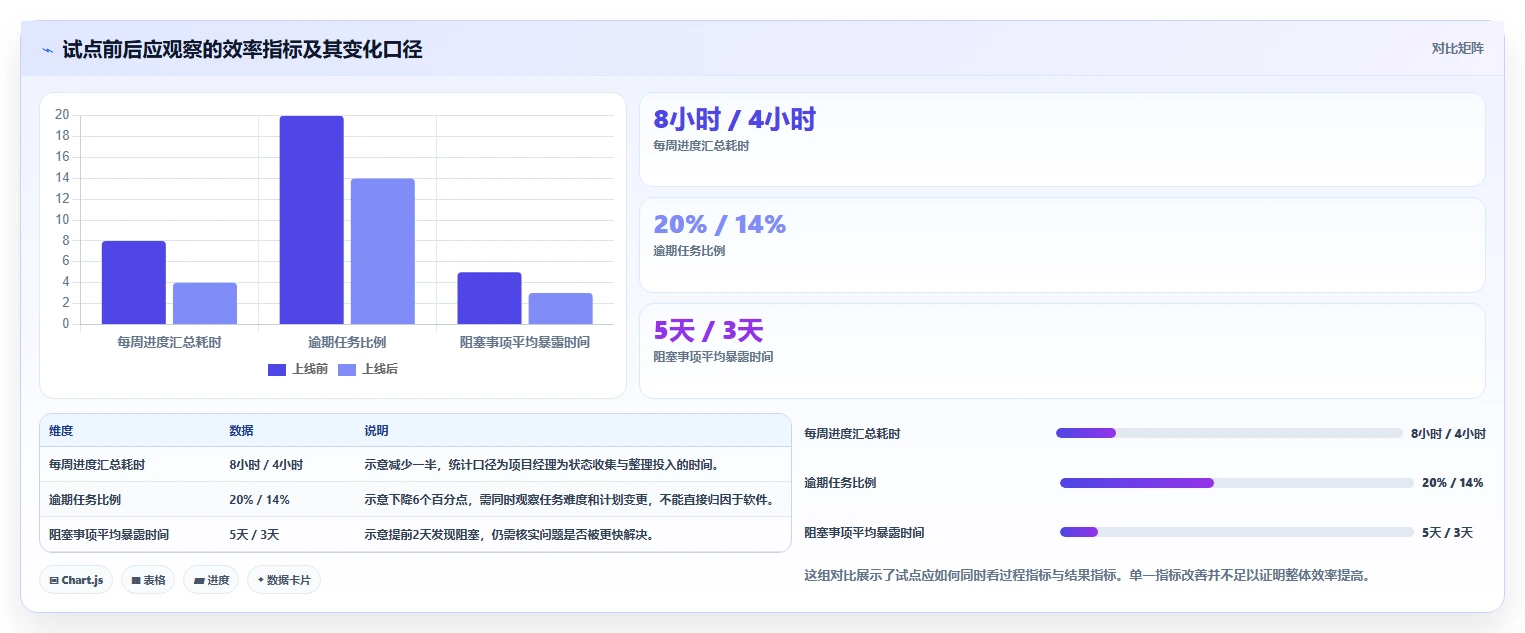Image resolution: width=1525 pixels, height=633 pixels.
Task: Click the pulse icon beside the panel title
Action: click(x=47, y=49)
